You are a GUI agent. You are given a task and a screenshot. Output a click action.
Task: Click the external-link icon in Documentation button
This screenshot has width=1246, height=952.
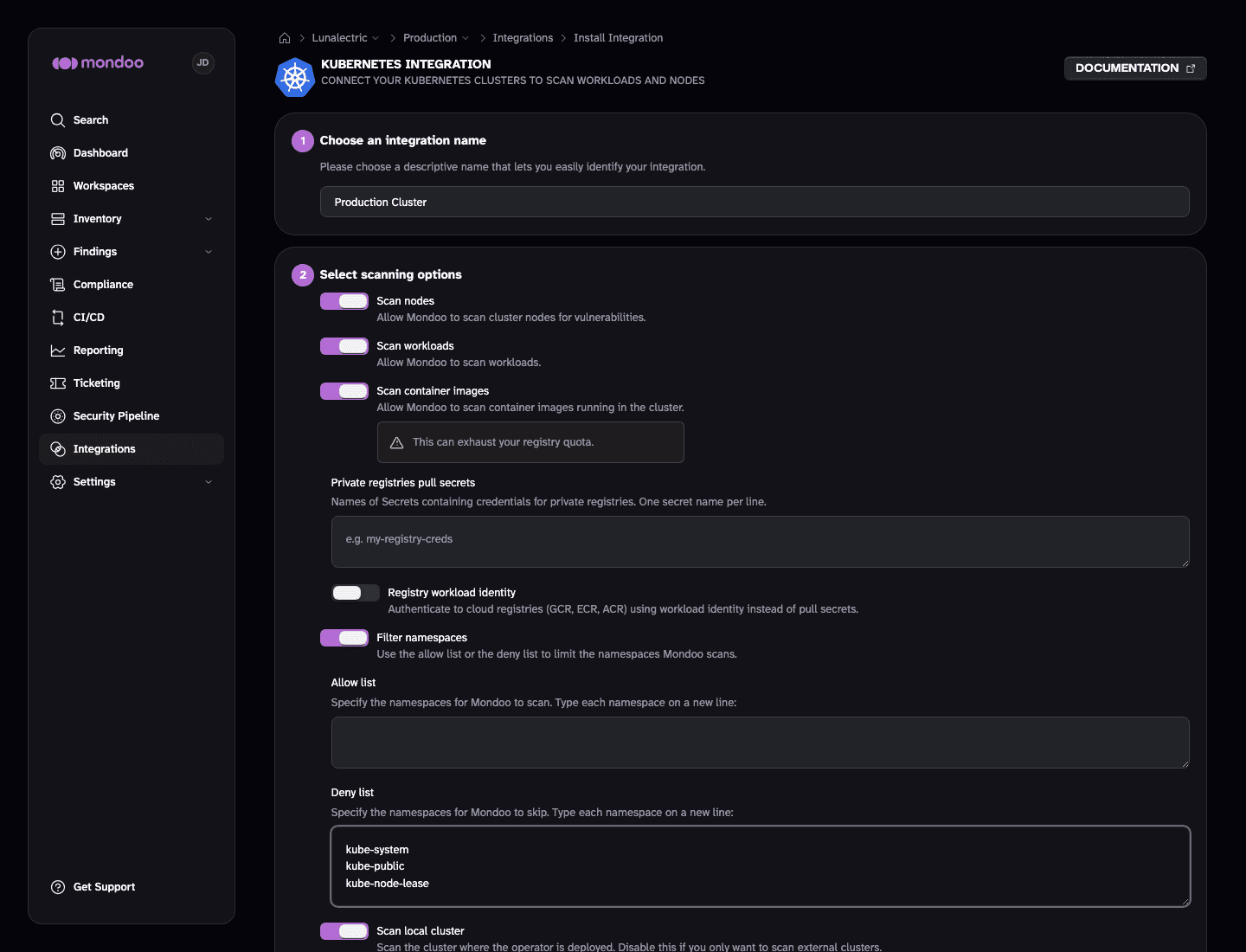1191,68
